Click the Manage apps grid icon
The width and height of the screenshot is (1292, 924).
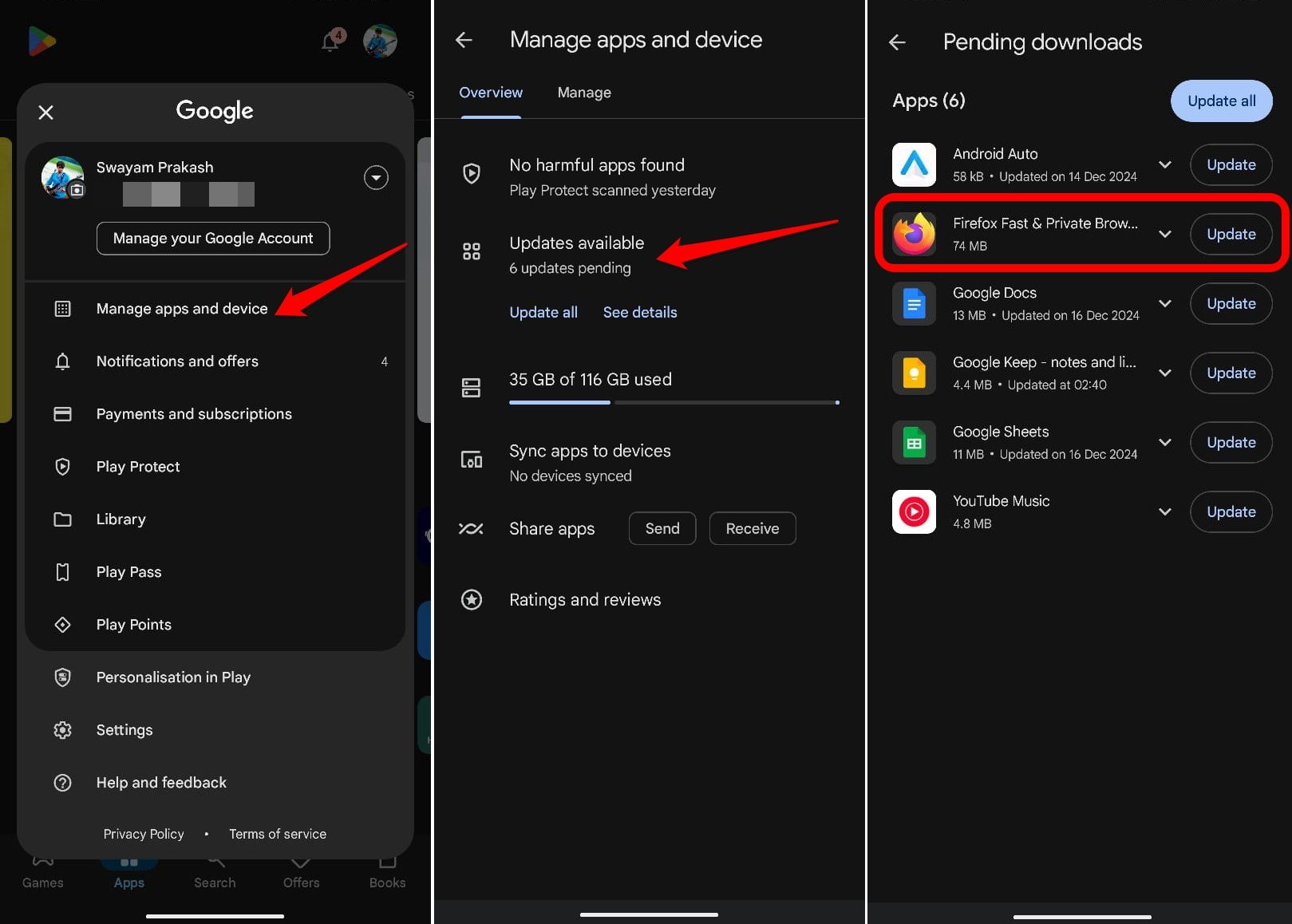[x=62, y=309]
